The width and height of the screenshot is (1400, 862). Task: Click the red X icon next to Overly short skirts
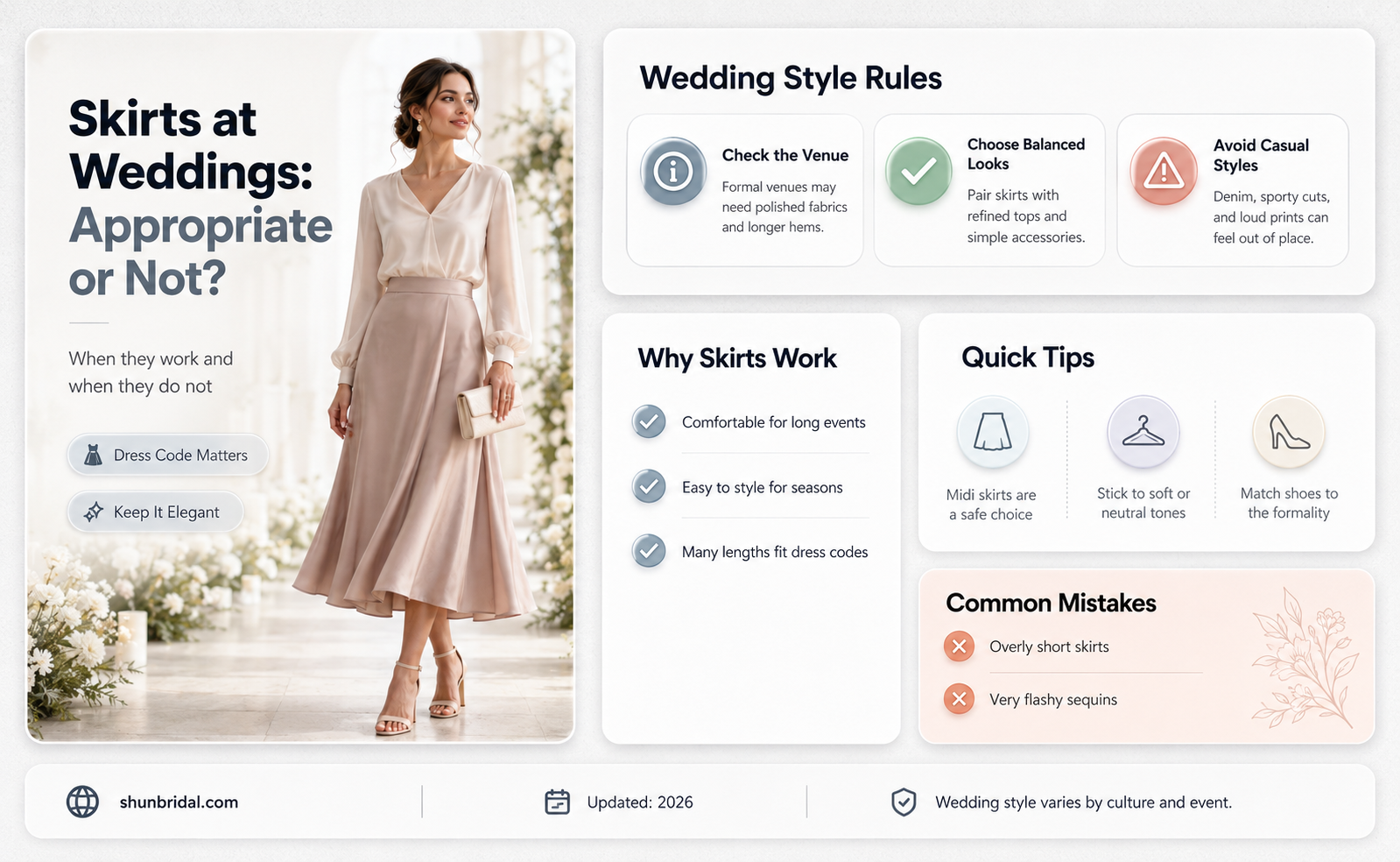click(x=960, y=646)
